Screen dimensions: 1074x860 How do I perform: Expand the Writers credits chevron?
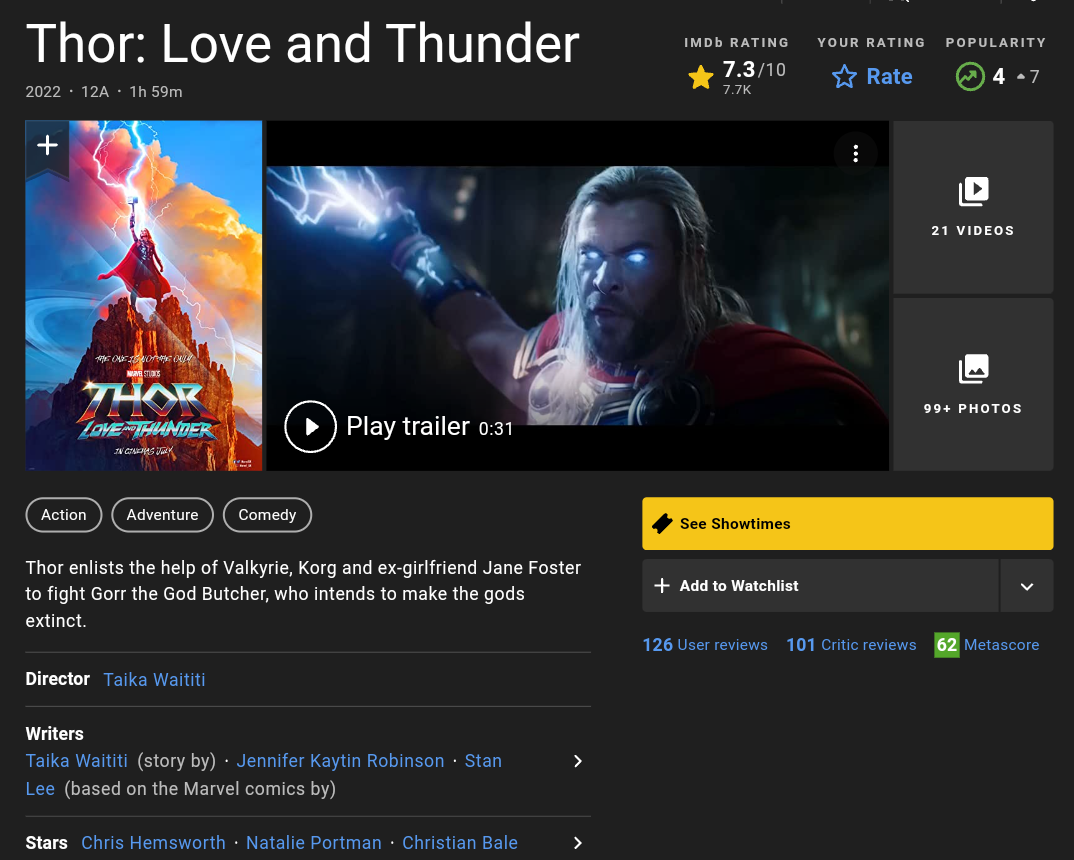(577, 761)
